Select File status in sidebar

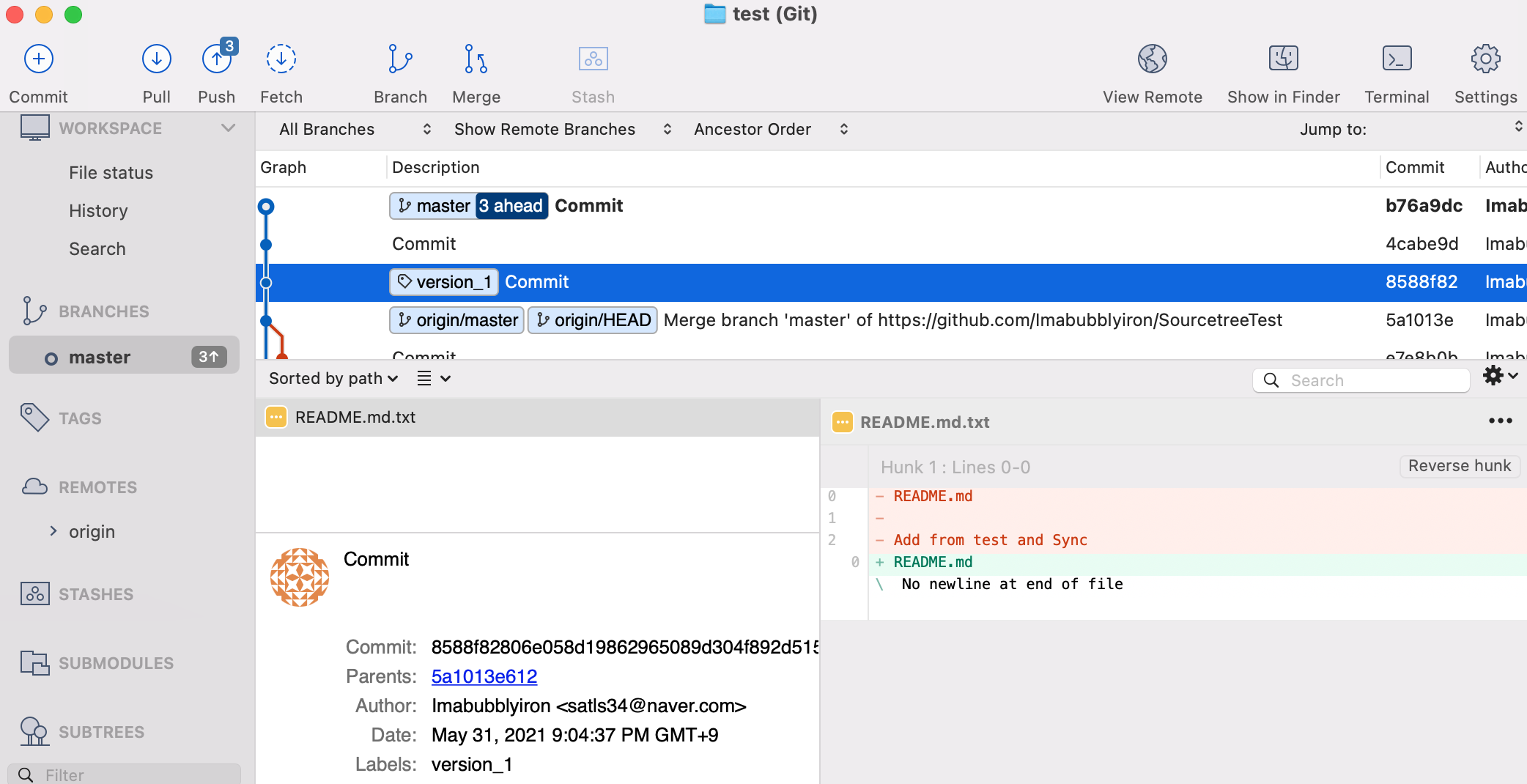(111, 172)
